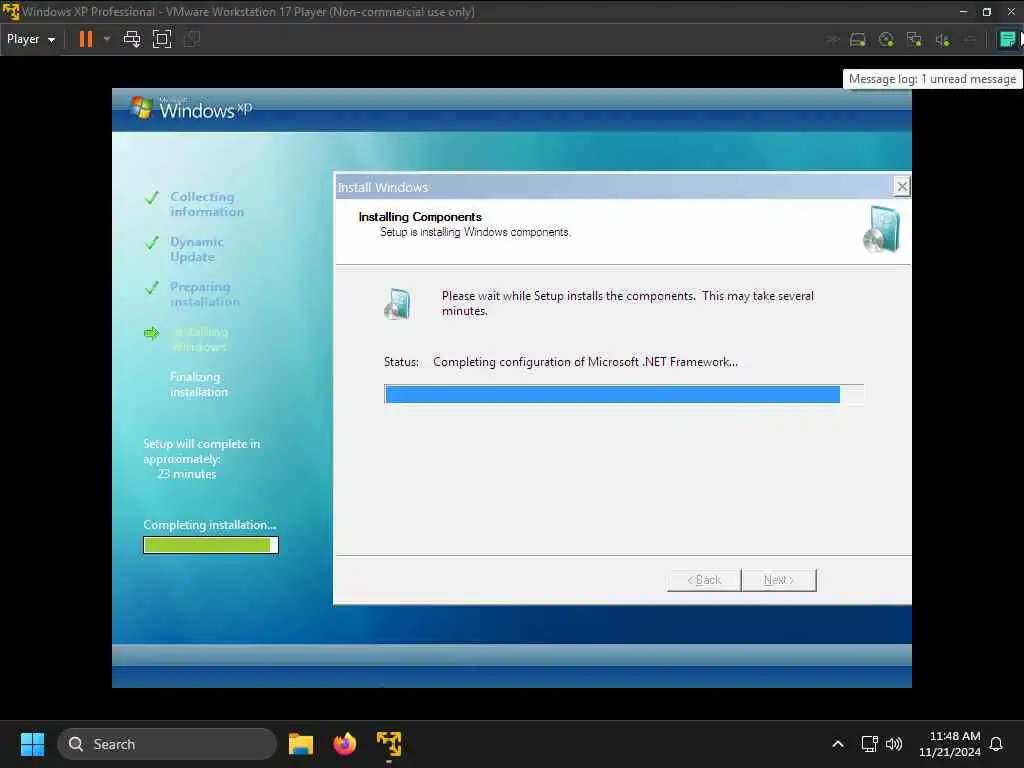Click the VMware Player title bar icon
This screenshot has width=1024, height=768.
pyautogui.click(x=10, y=11)
